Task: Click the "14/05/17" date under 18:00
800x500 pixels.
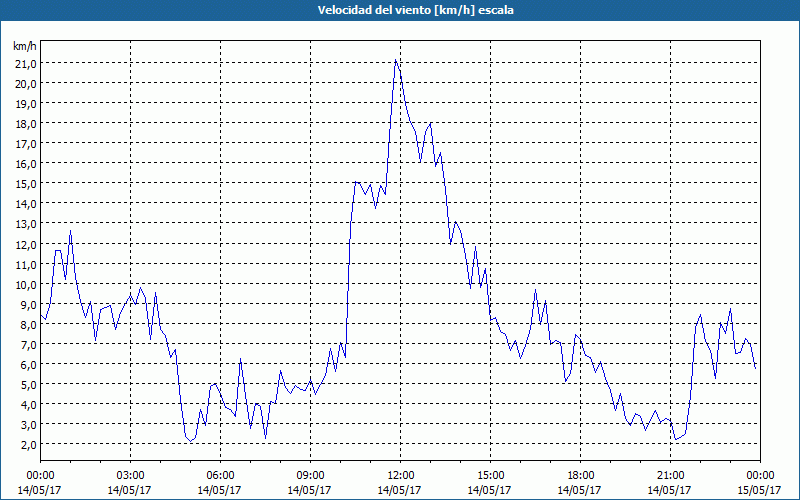Action: 580,490
